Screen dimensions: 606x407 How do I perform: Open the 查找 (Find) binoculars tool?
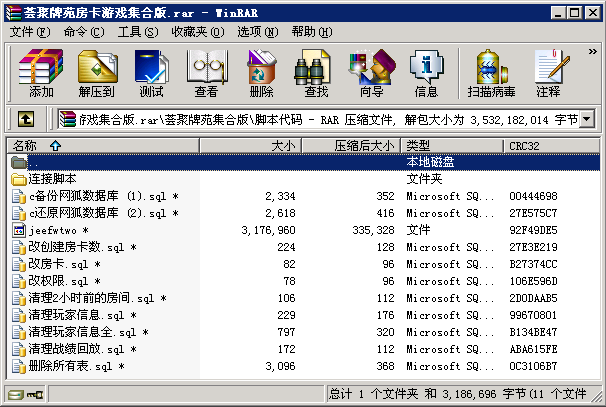(316, 73)
